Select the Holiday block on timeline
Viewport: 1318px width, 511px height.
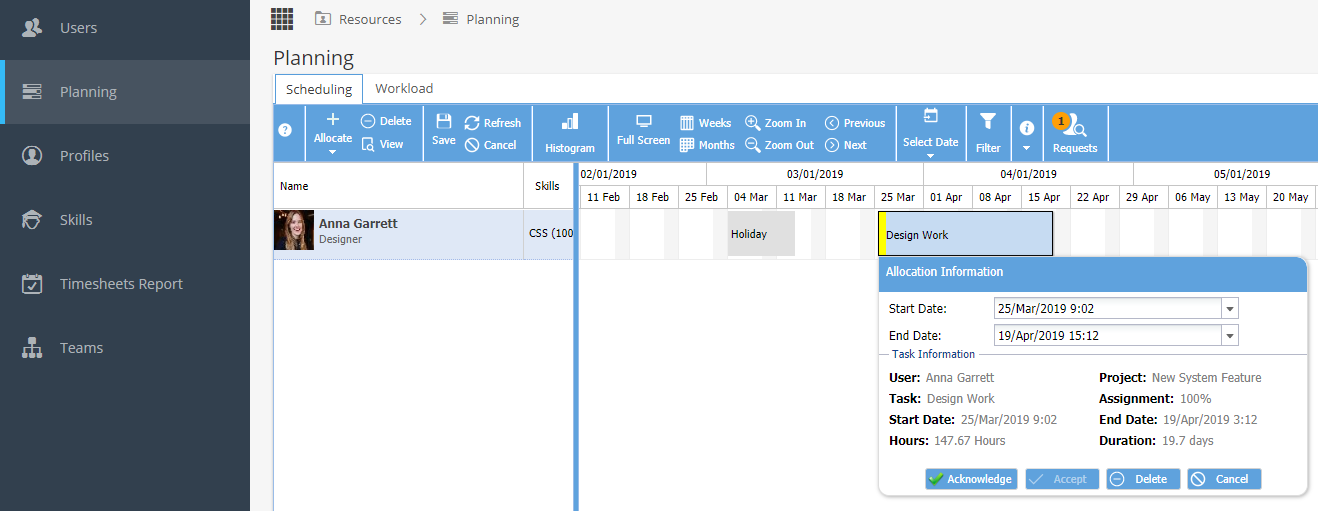[761, 234]
